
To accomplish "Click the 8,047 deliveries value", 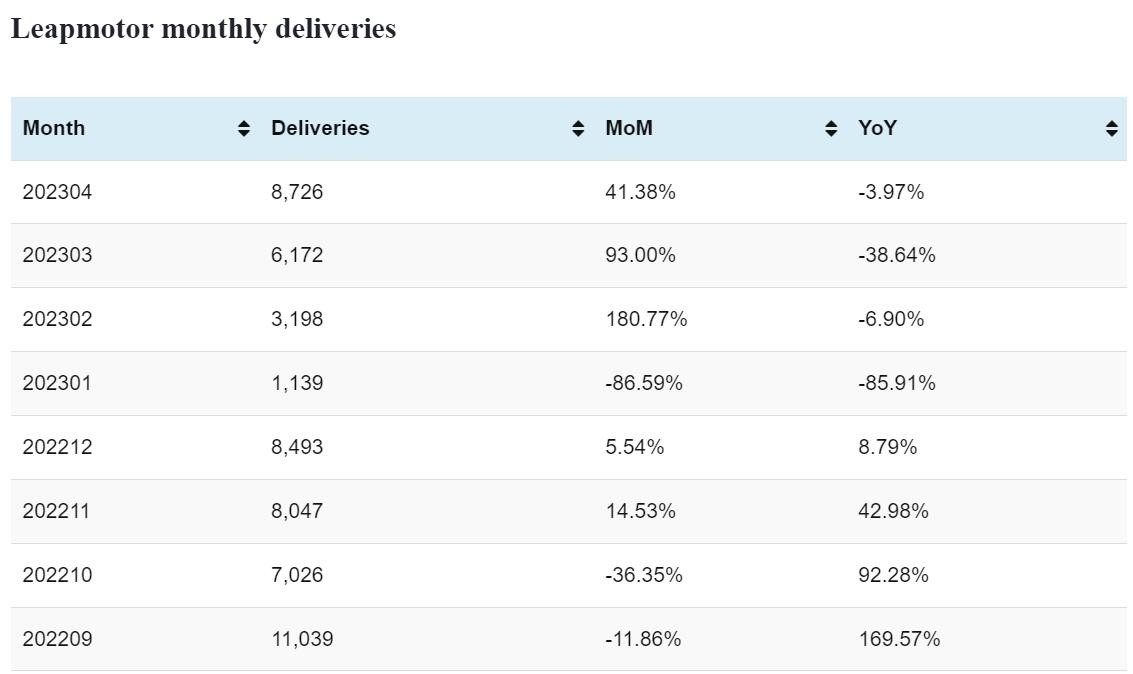I will 297,511.
